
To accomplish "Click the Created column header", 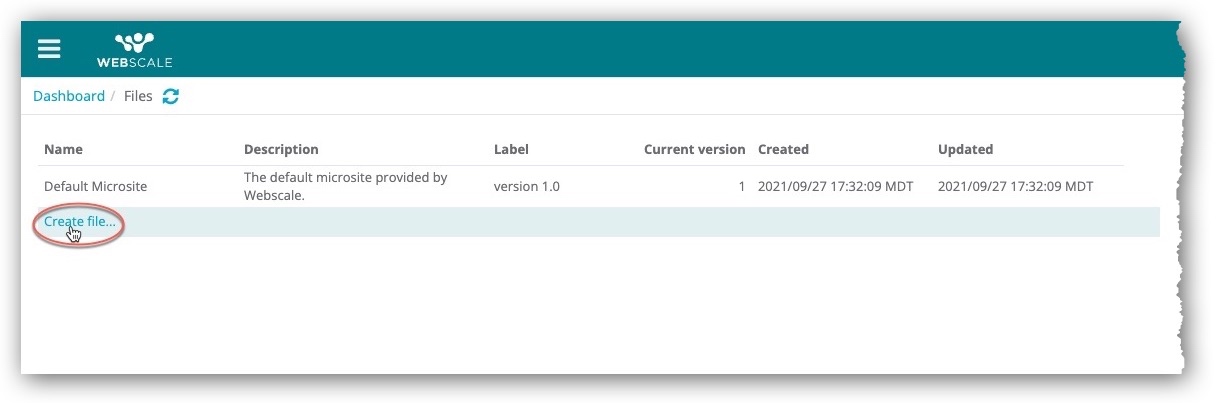I will [x=783, y=149].
